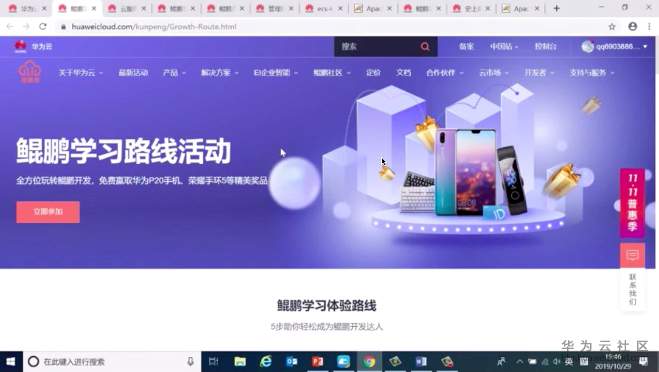Screen dimensions: 659x372
Task: Click the 立即参加 button
Action: [x=48, y=212]
